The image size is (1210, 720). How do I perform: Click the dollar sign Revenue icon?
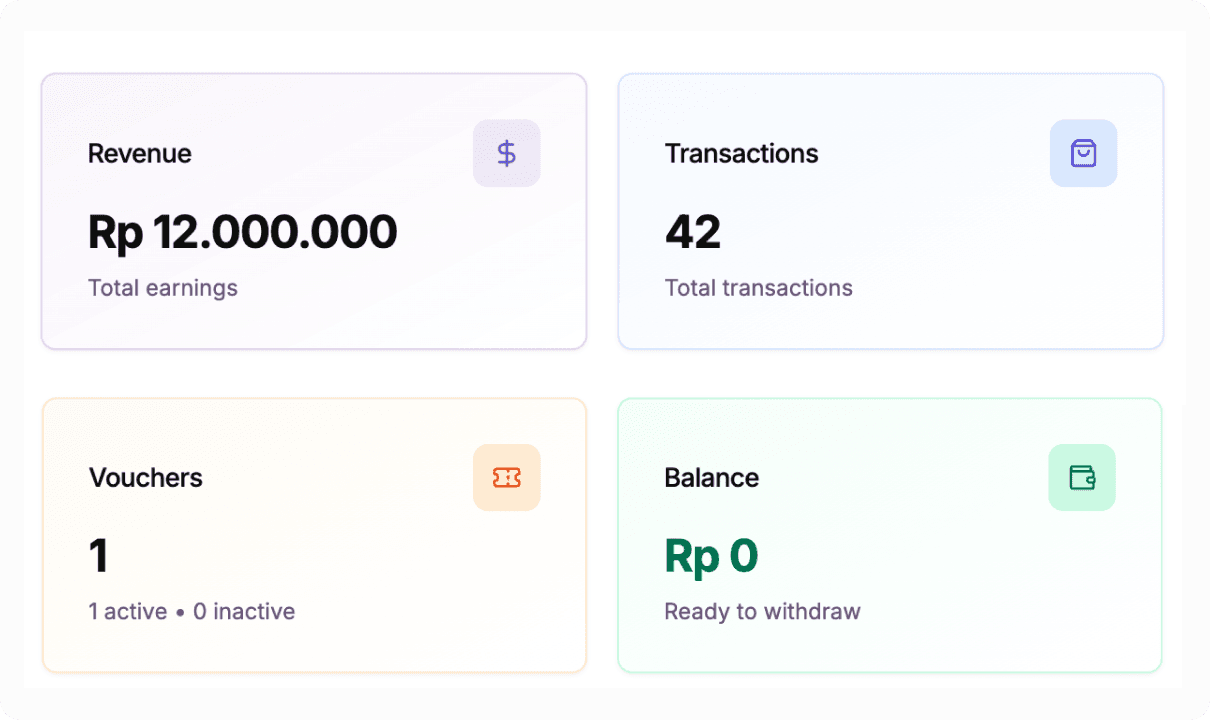tap(507, 153)
